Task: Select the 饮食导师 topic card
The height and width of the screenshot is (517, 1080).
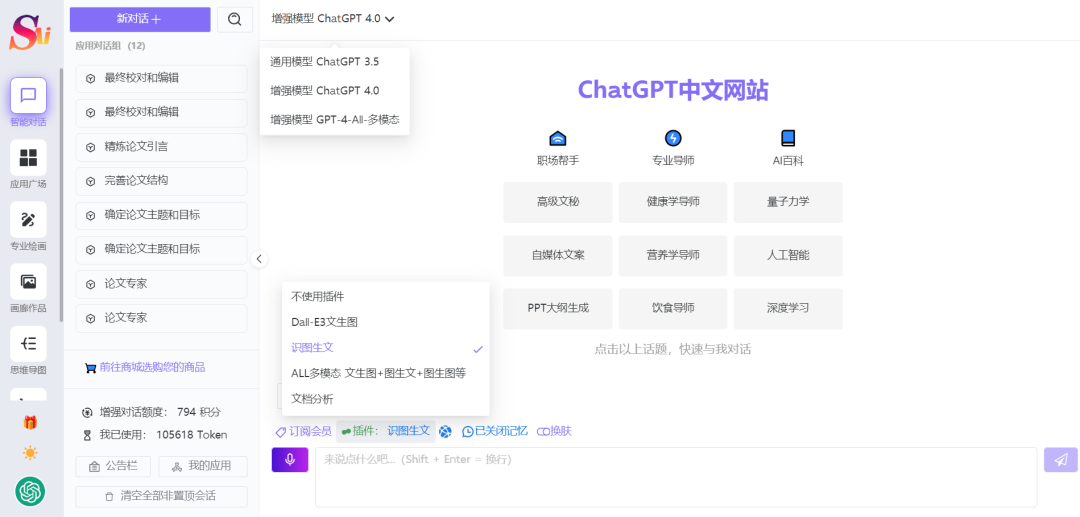Action: (x=673, y=308)
